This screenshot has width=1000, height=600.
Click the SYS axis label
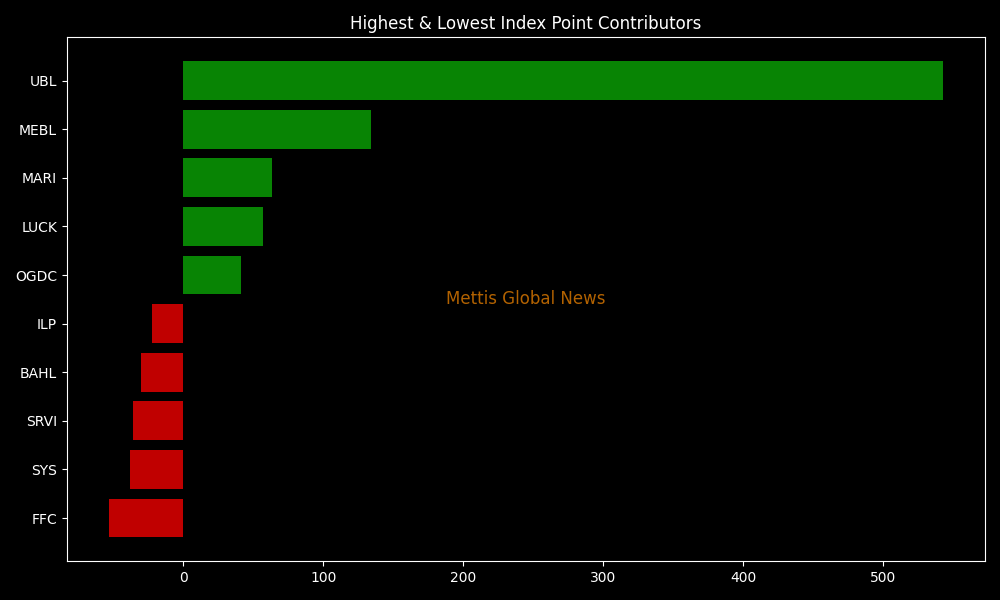click(x=45, y=471)
